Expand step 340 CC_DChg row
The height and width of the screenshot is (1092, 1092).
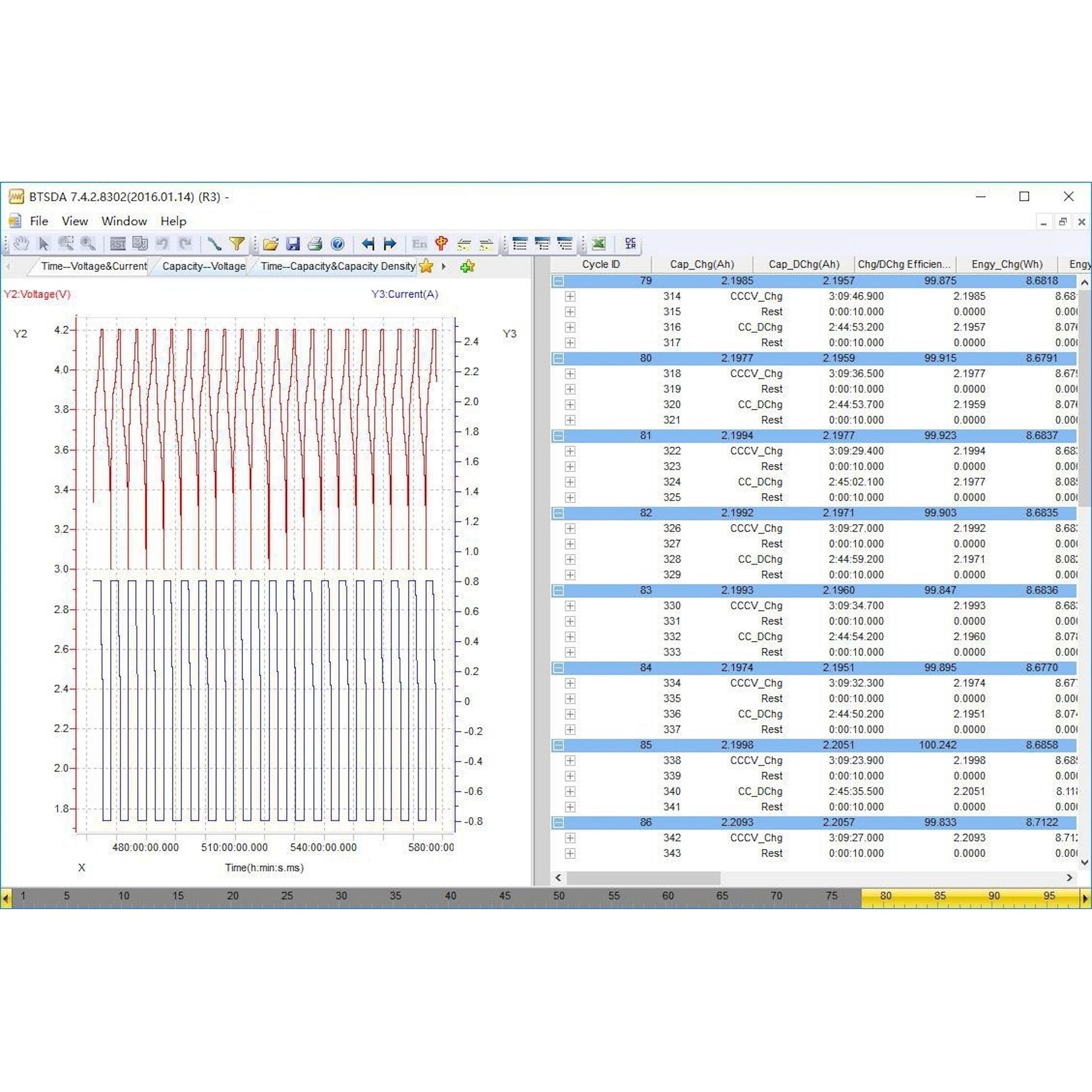click(570, 791)
